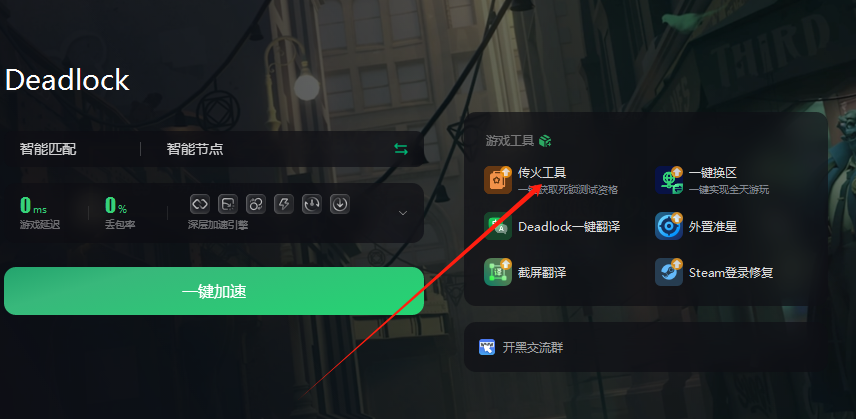Image resolution: width=856 pixels, height=419 pixels.
Task: Launch the Deadlock一键翻译 translation icon
Action: (x=497, y=226)
